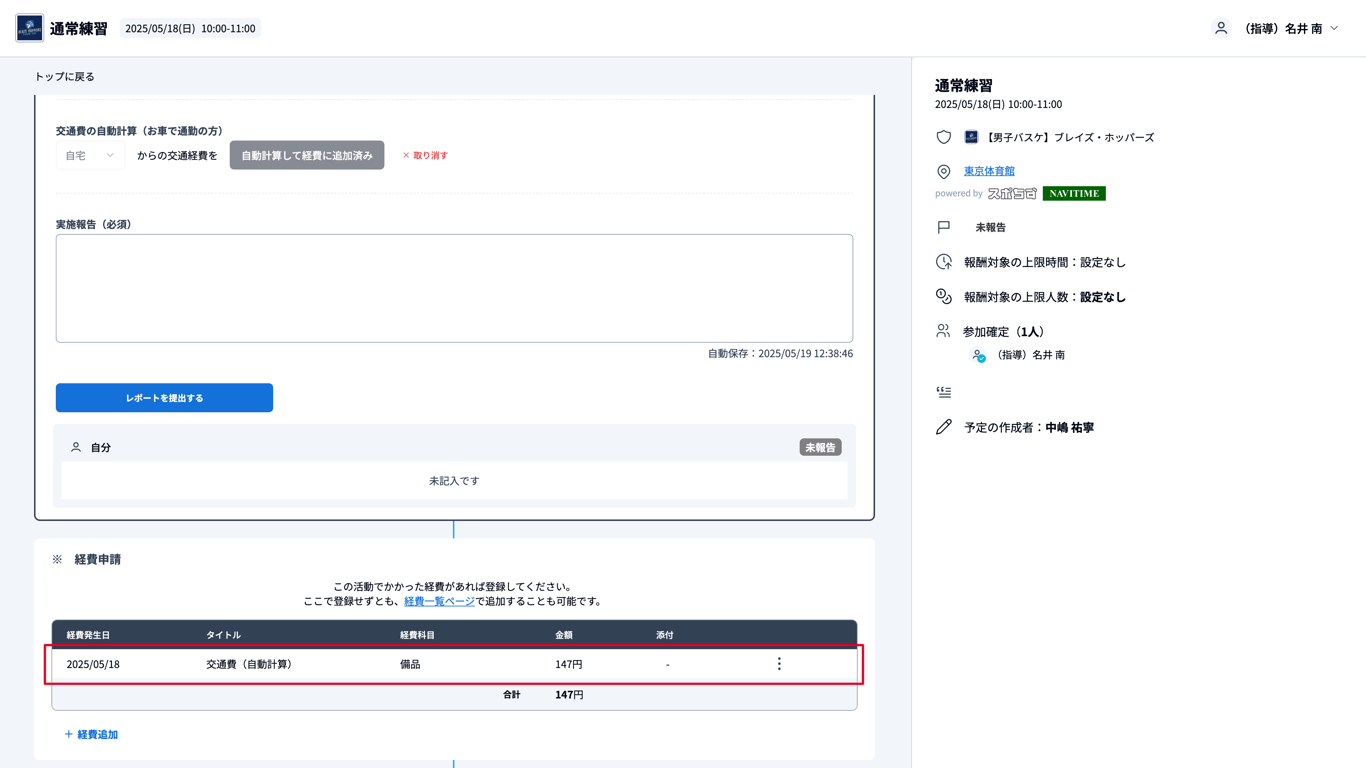Click the notes icon in the side panel
This screenshot has width=1366, height=768.
pyautogui.click(x=943, y=392)
